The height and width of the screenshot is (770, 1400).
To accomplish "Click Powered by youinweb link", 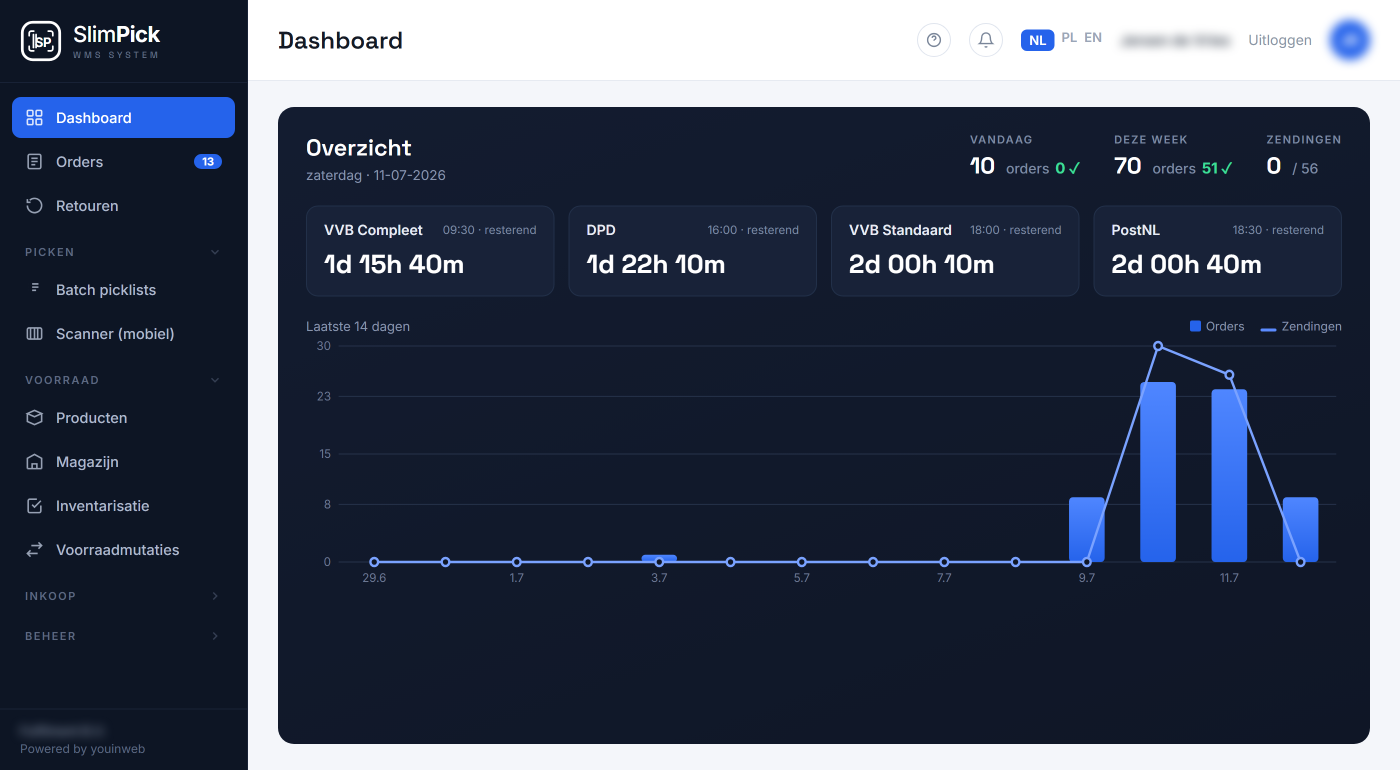I will [82, 749].
